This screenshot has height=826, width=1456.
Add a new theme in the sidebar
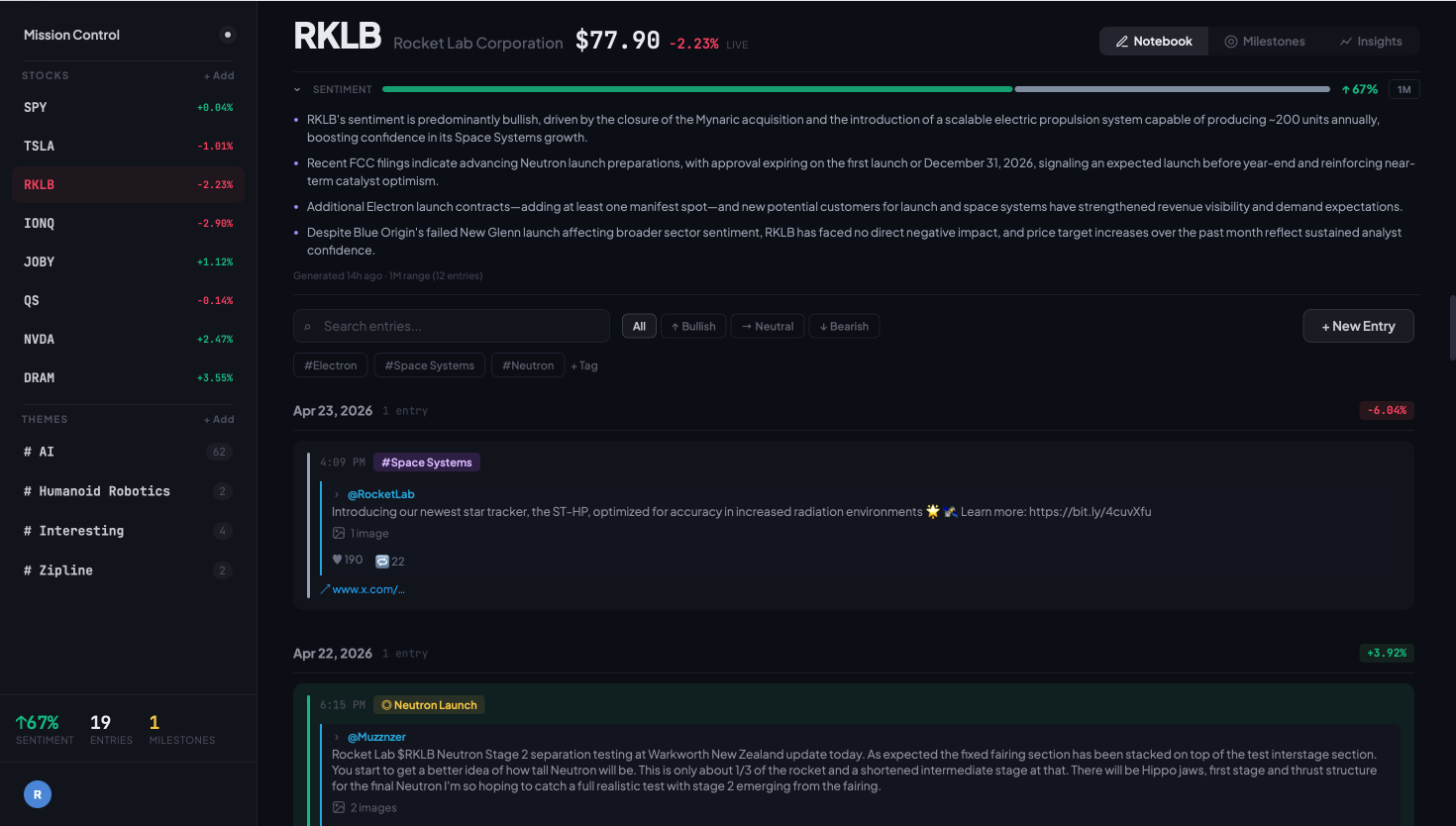[x=219, y=419]
